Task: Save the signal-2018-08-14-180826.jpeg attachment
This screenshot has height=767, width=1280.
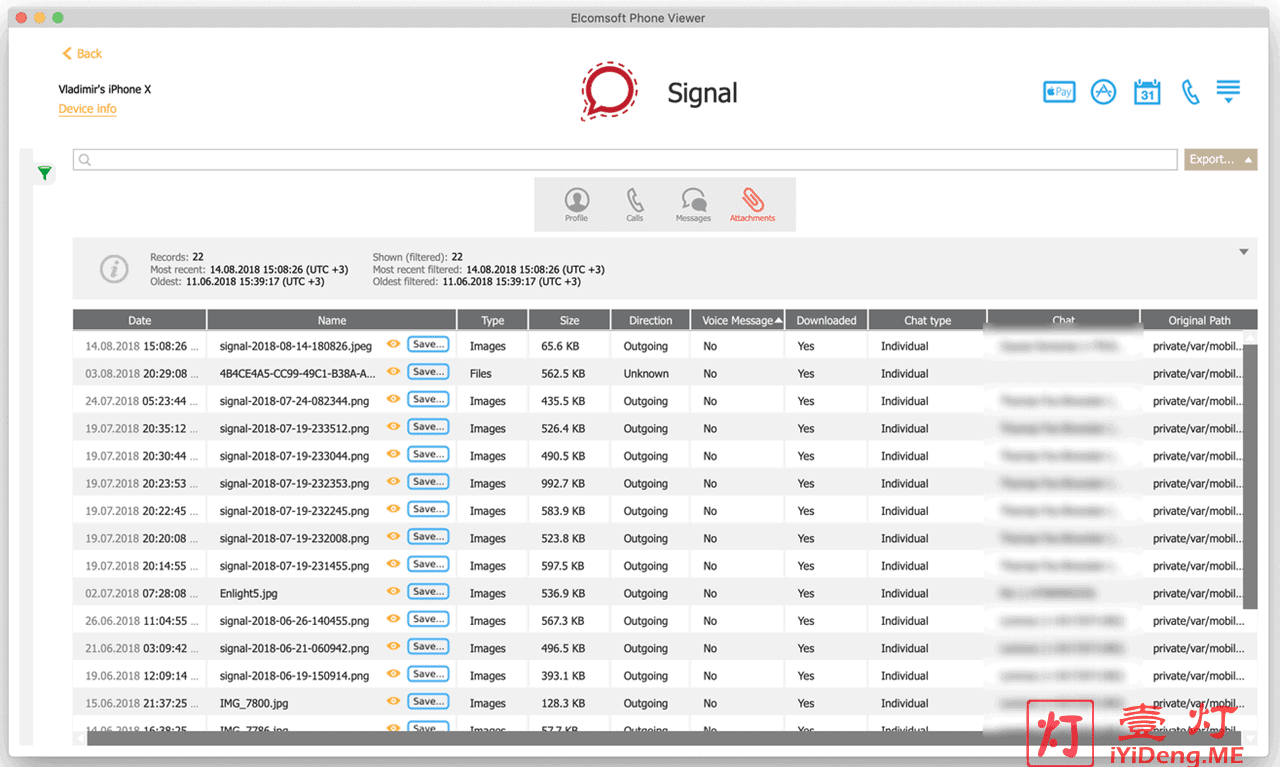Action: coord(428,344)
